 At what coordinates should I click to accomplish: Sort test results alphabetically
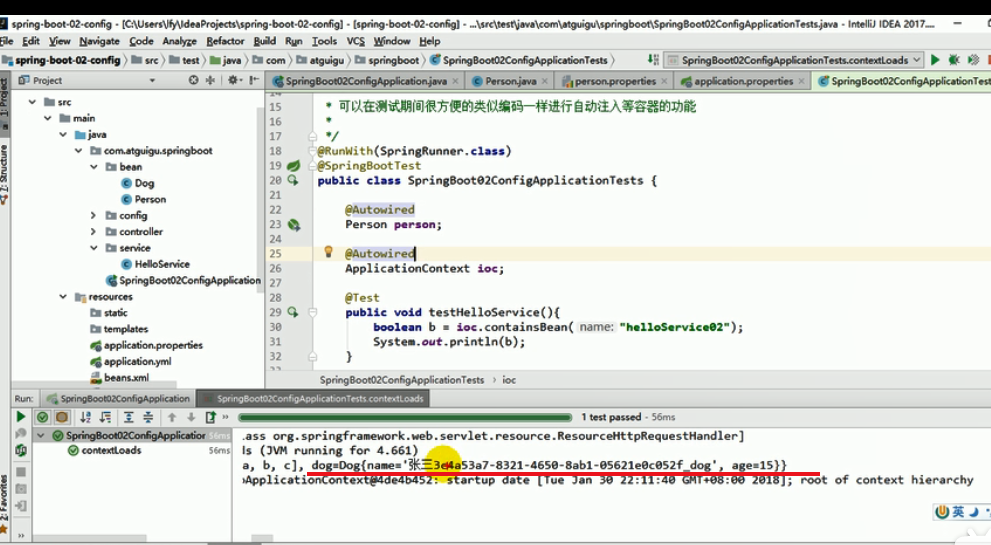point(85,417)
